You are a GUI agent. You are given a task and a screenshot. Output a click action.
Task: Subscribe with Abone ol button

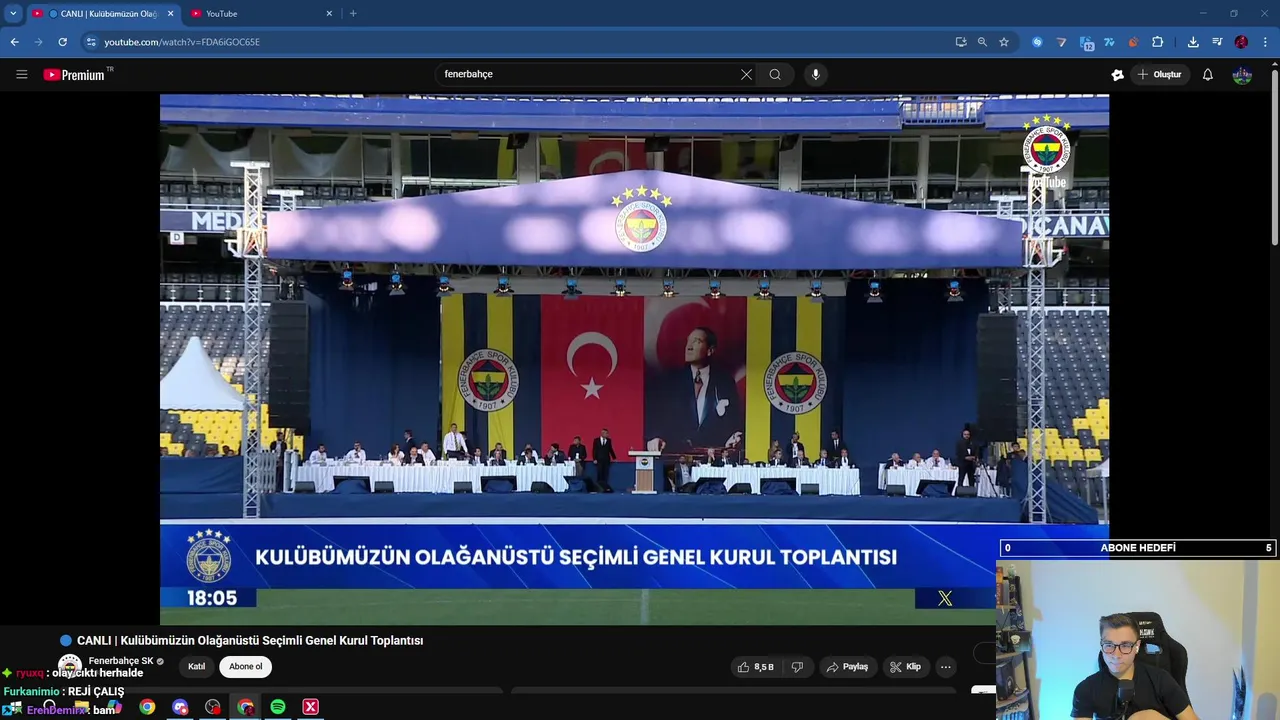point(246,667)
